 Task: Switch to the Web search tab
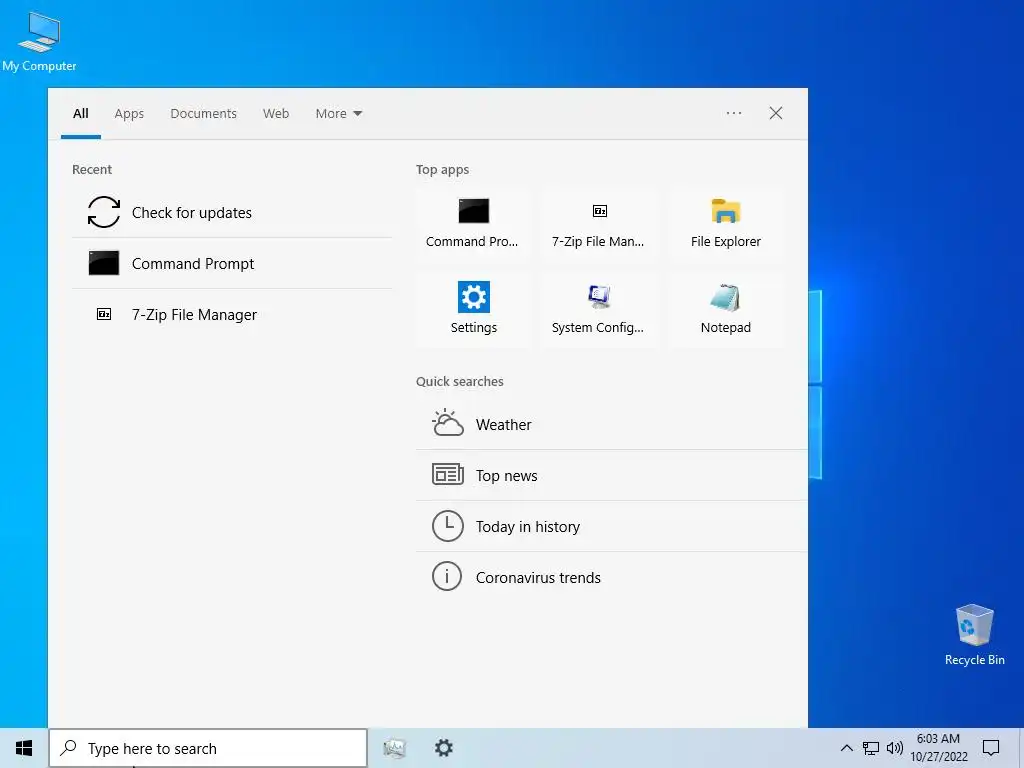pyautogui.click(x=276, y=114)
